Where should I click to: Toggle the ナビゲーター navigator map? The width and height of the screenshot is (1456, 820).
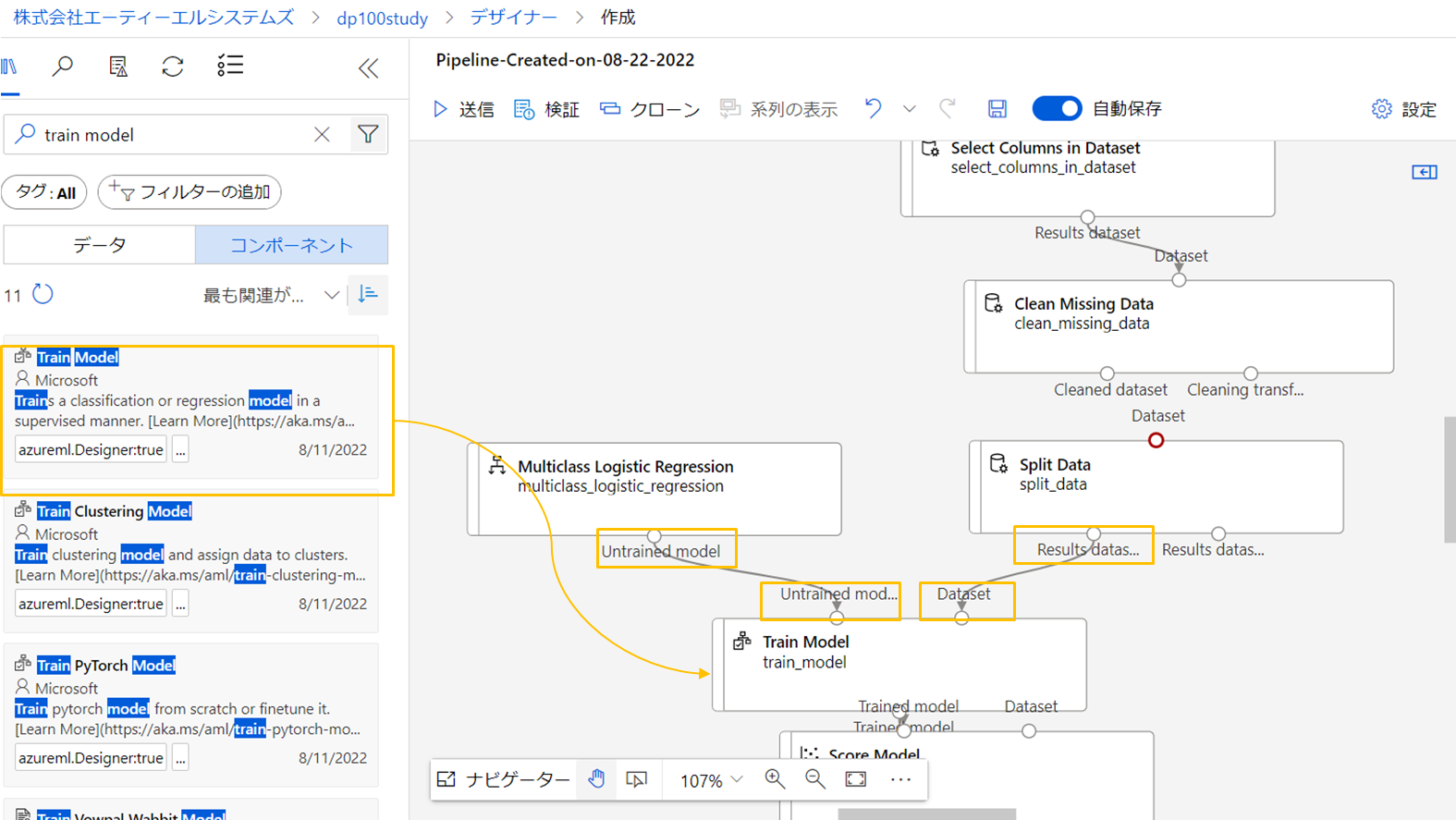(504, 779)
